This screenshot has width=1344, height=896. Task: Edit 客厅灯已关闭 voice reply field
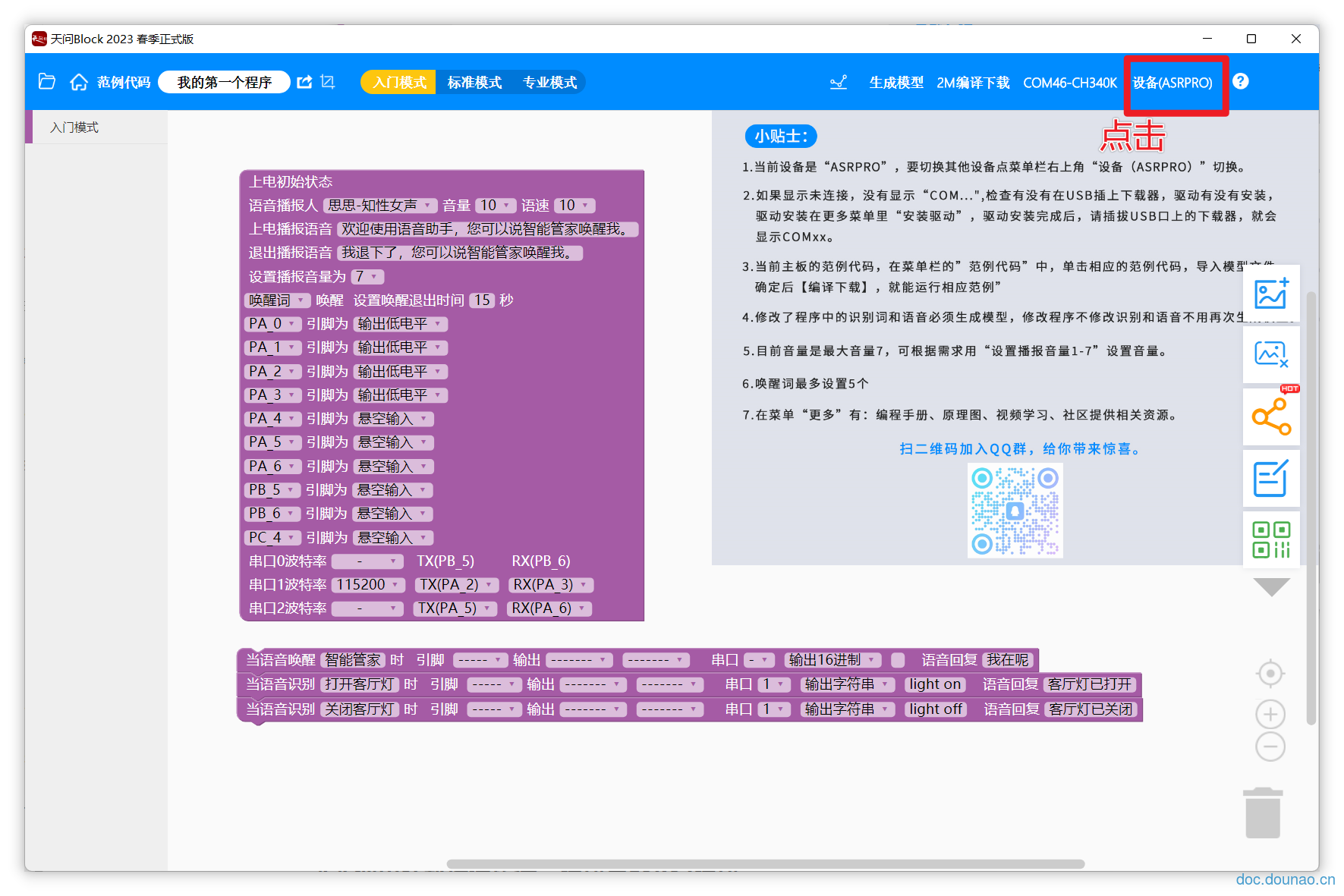pos(1091,709)
